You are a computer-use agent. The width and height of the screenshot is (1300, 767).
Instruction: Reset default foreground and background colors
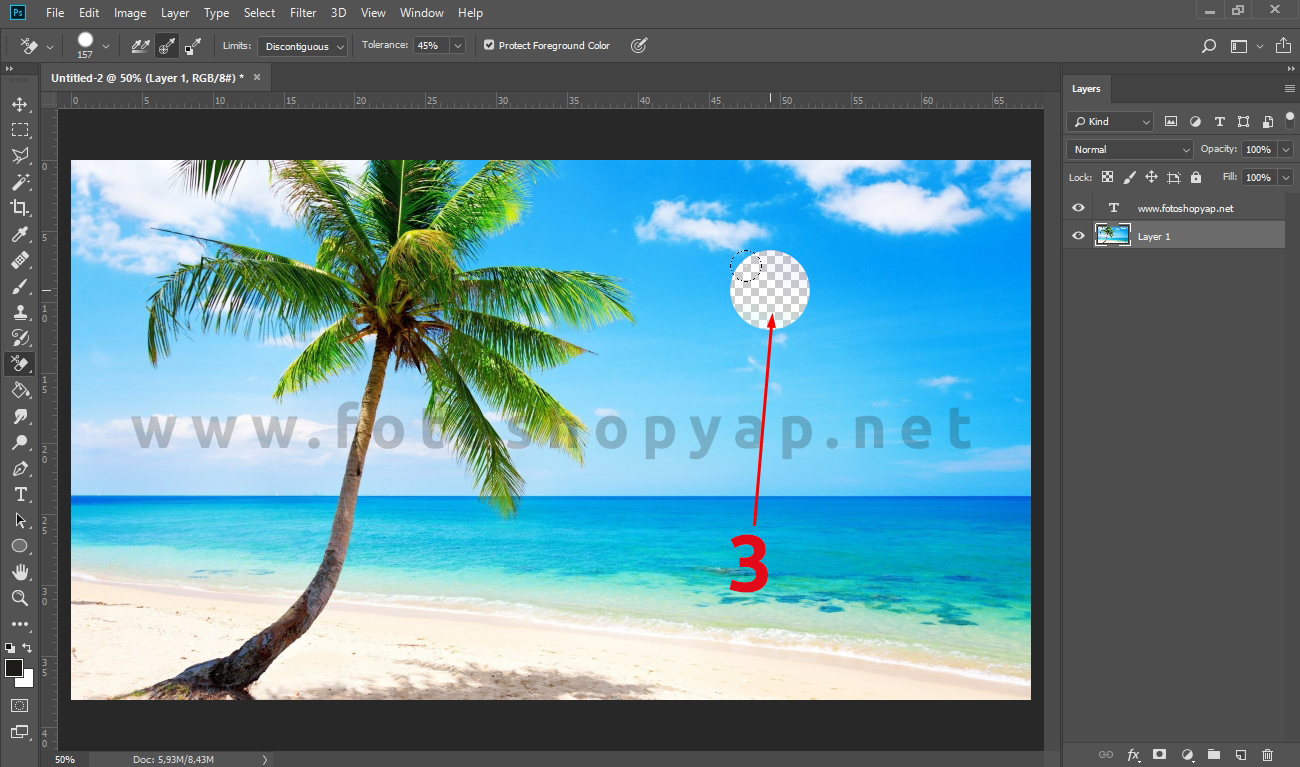point(10,648)
